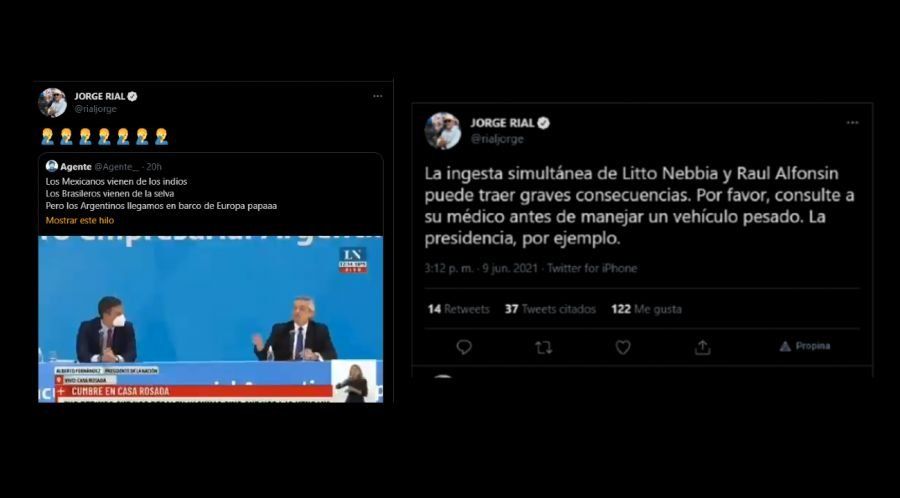The image size is (900, 498).
Task: Retweet the Litto Nebbia tweet
Action: pyautogui.click(x=543, y=347)
